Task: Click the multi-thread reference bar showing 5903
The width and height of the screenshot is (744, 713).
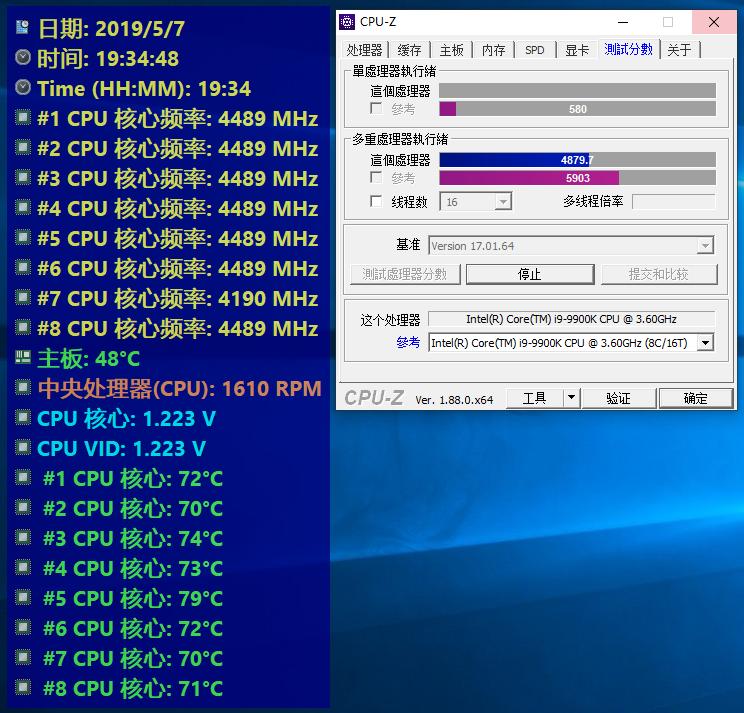Action: point(577,178)
